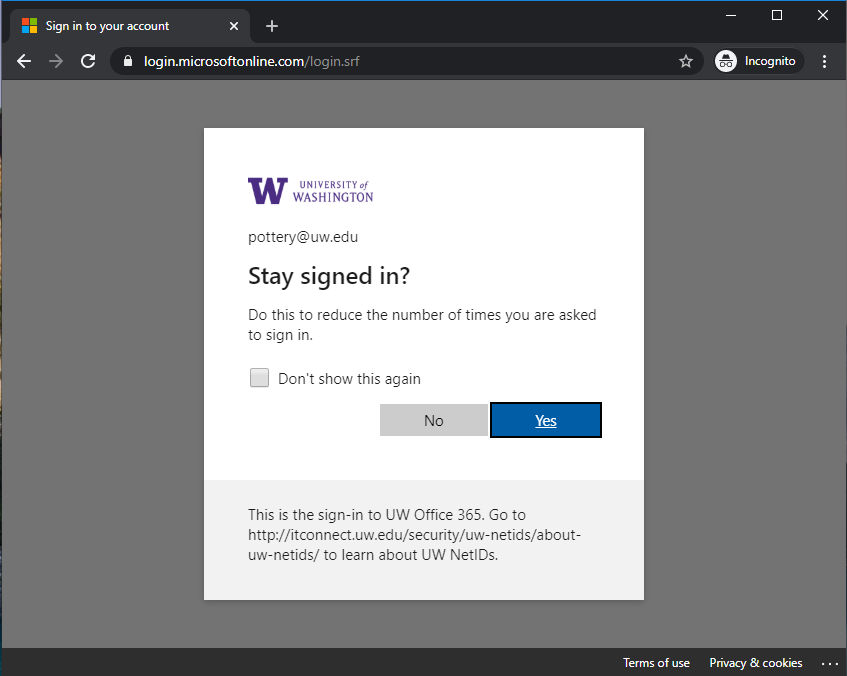This screenshot has height=676, width=847.
Task: Click the Microsoft logo favicon on the tab
Action: tap(29, 25)
